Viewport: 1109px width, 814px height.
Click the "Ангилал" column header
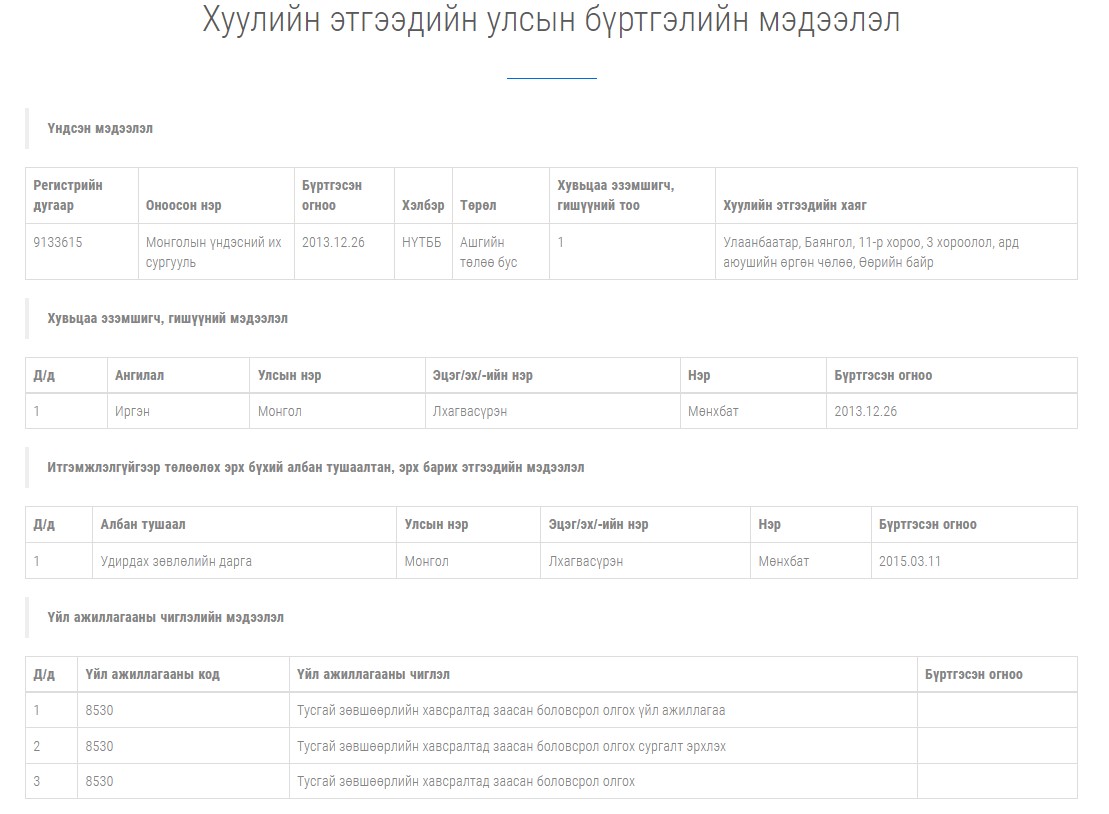pos(139,375)
